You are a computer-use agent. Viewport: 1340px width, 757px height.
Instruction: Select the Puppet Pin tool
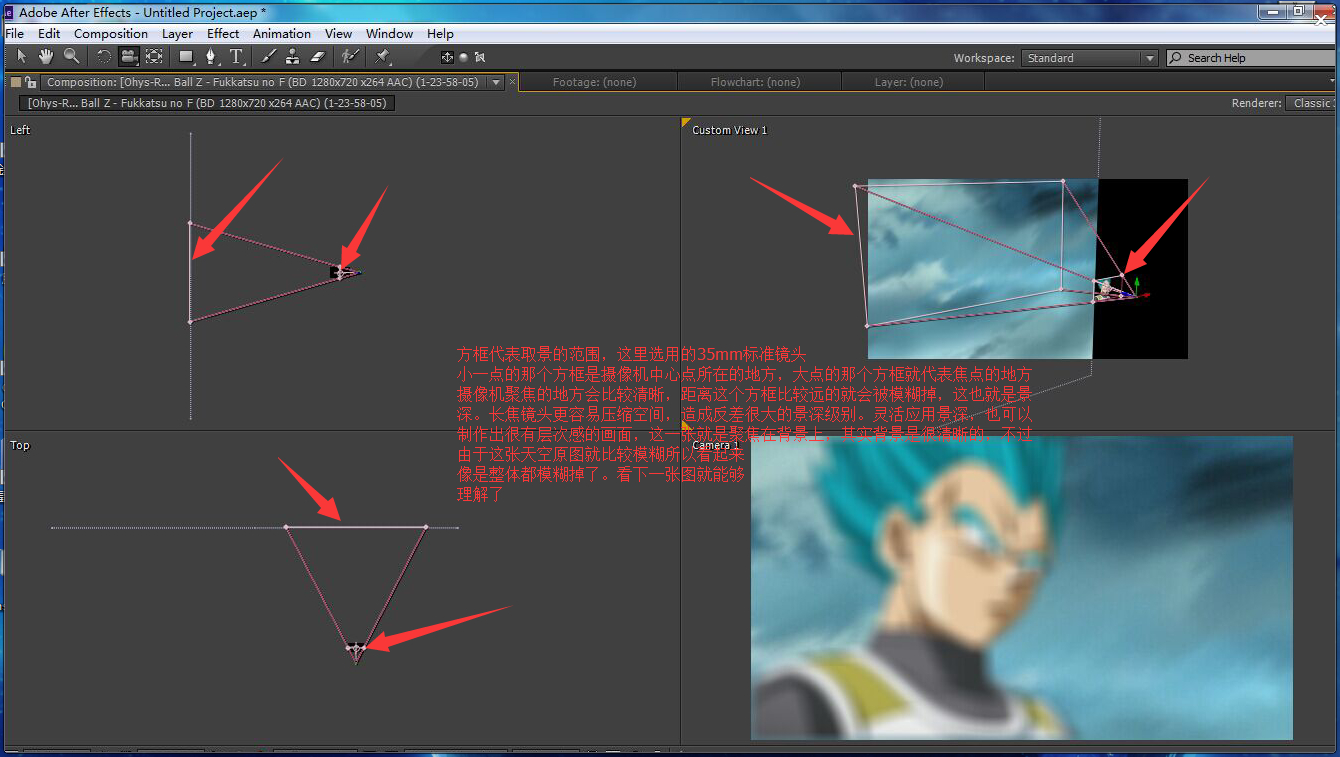[382, 57]
